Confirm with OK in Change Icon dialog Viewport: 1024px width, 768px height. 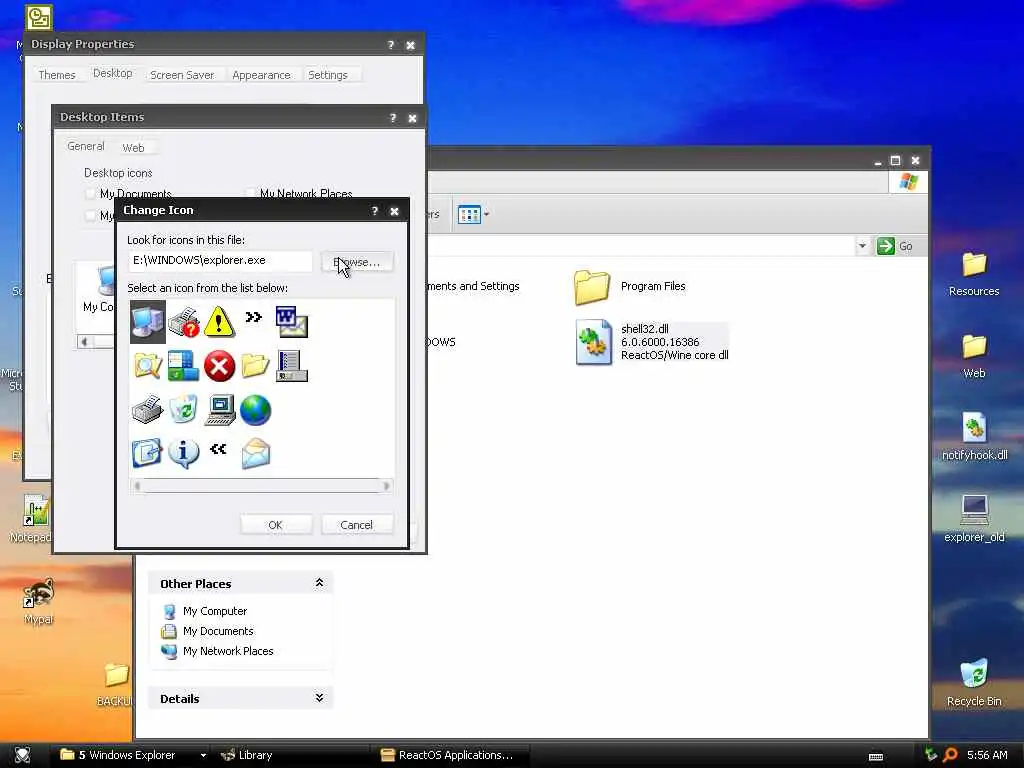click(x=276, y=525)
